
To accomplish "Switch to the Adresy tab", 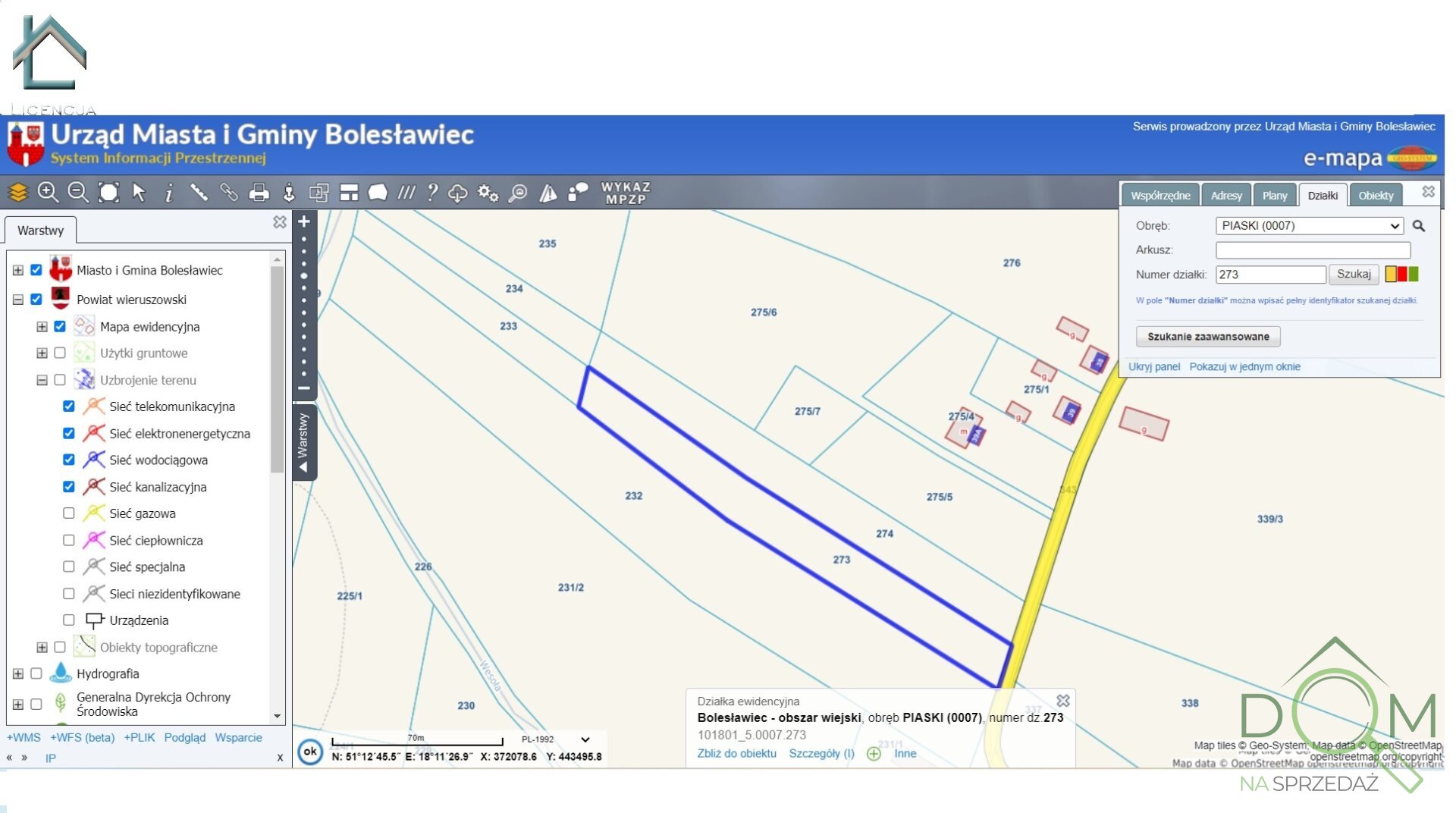I will (x=1225, y=196).
